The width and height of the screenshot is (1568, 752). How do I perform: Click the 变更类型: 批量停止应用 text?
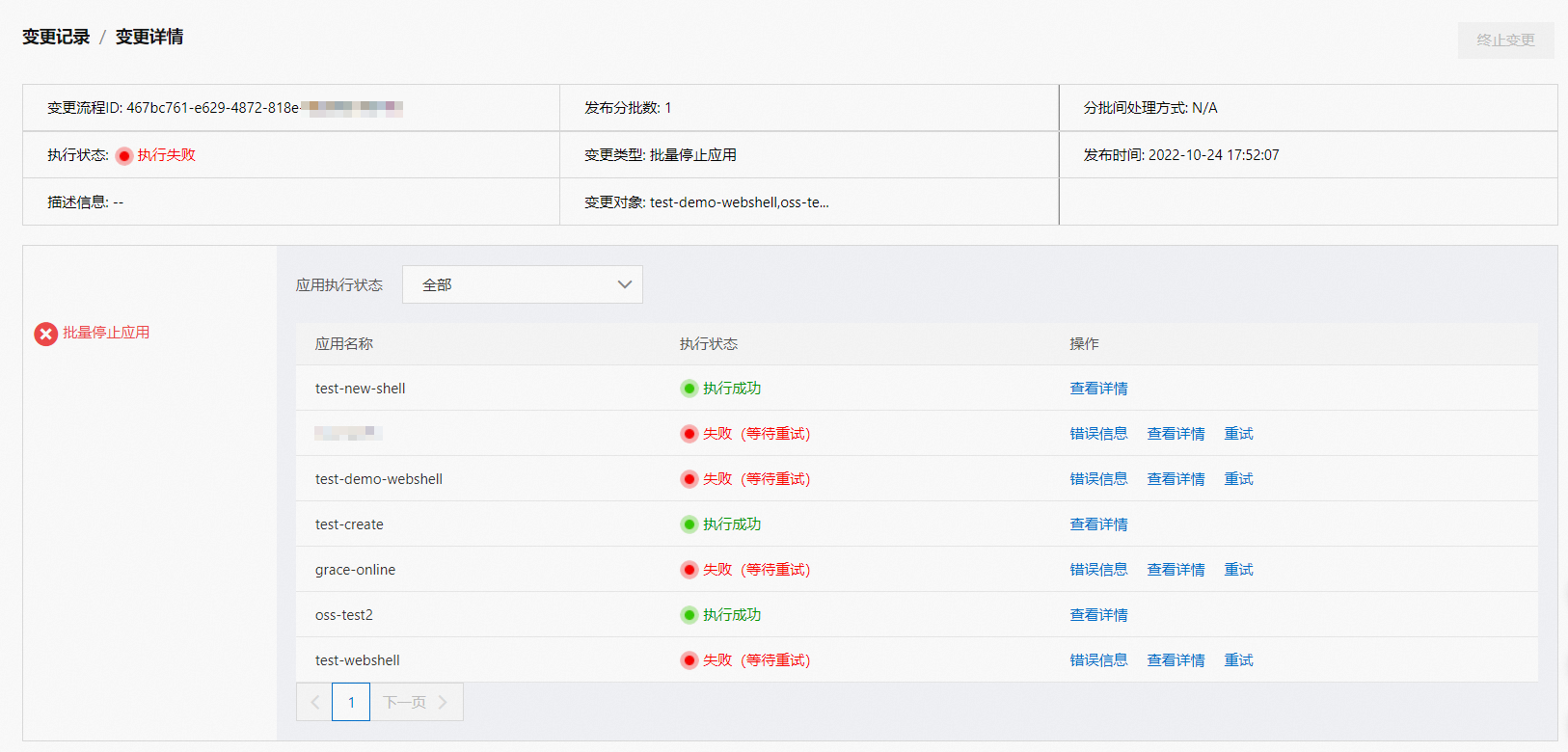(661, 155)
